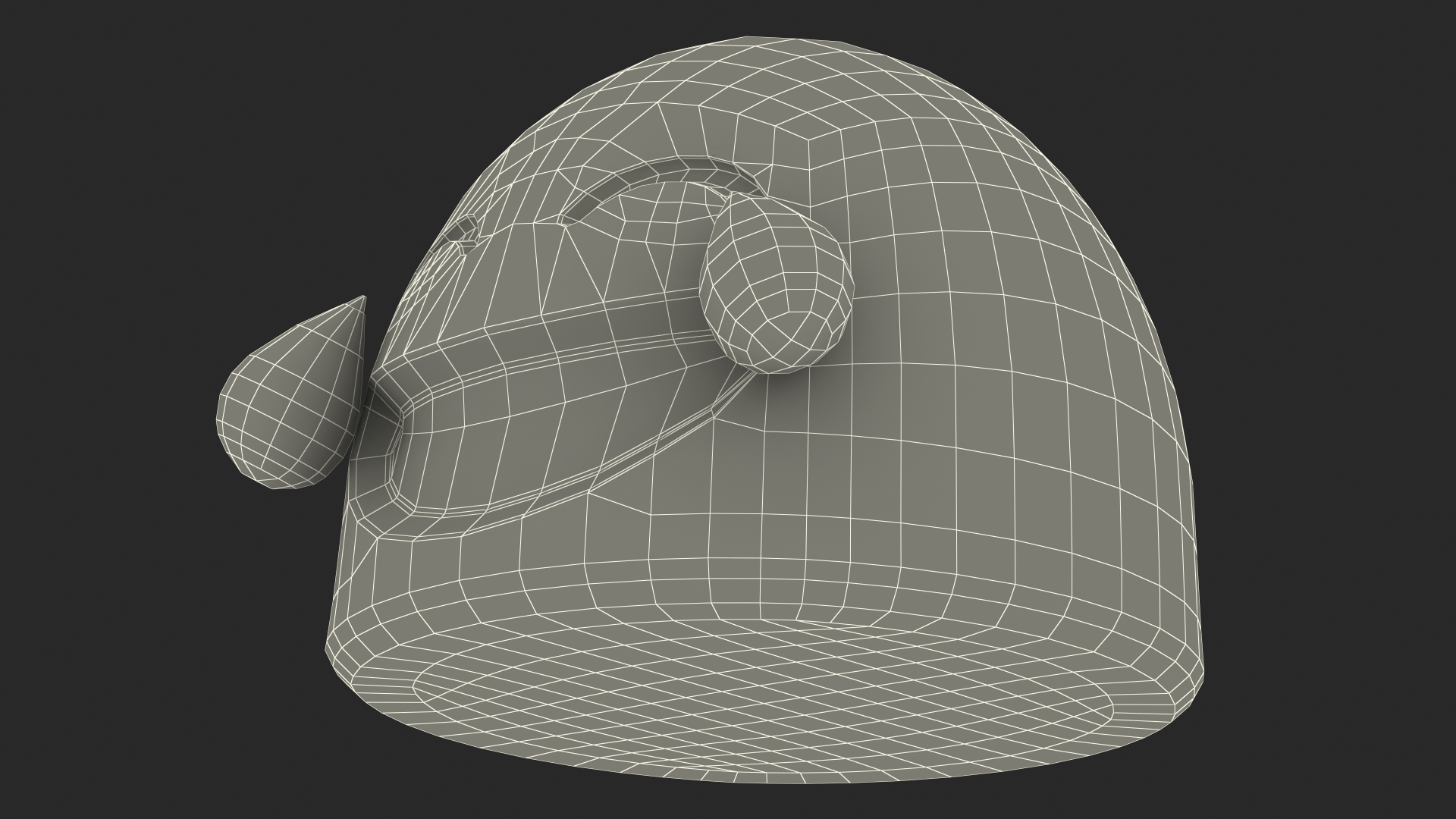The height and width of the screenshot is (819, 1456).
Task: Click the pointed tip of the left cone
Action: click(x=363, y=300)
